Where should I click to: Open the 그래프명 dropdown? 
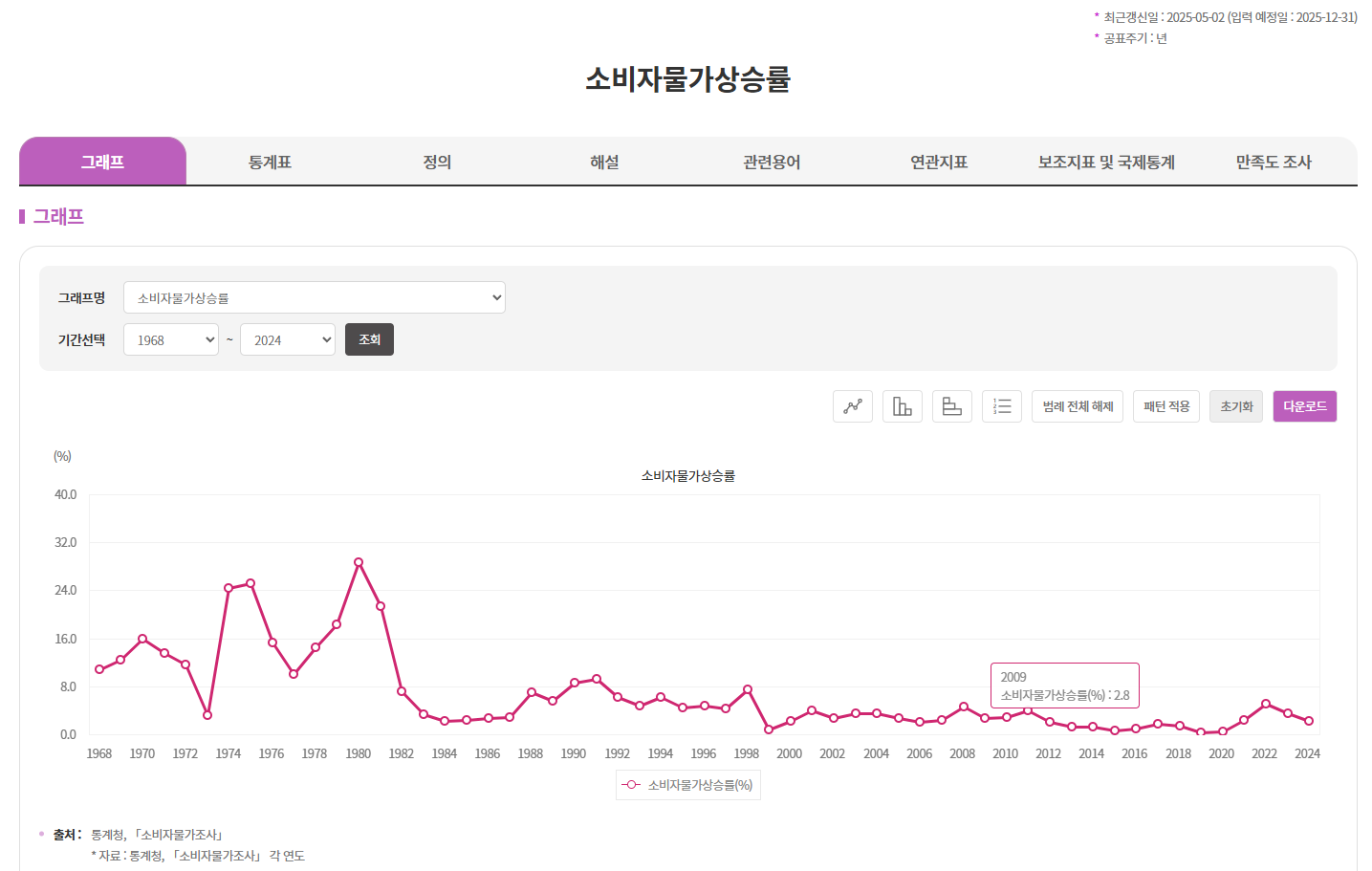click(x=315, y=297)
